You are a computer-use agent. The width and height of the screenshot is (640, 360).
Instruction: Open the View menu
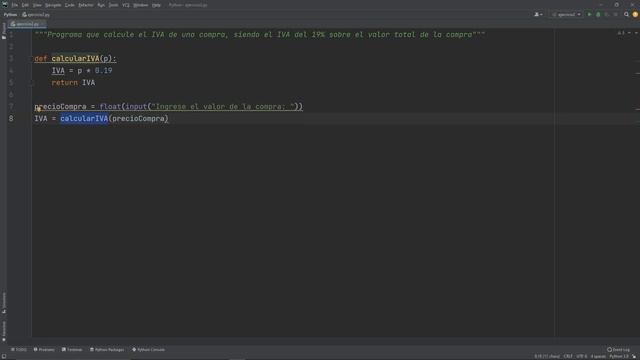[x=37, y=5]
